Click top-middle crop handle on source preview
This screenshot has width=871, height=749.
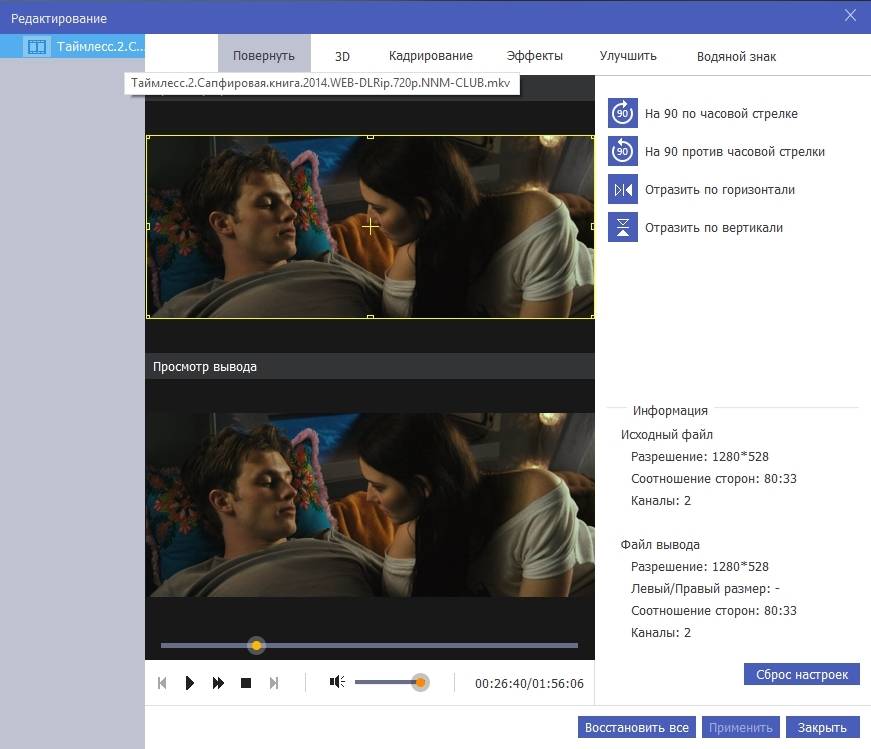[x=371, y=136]
